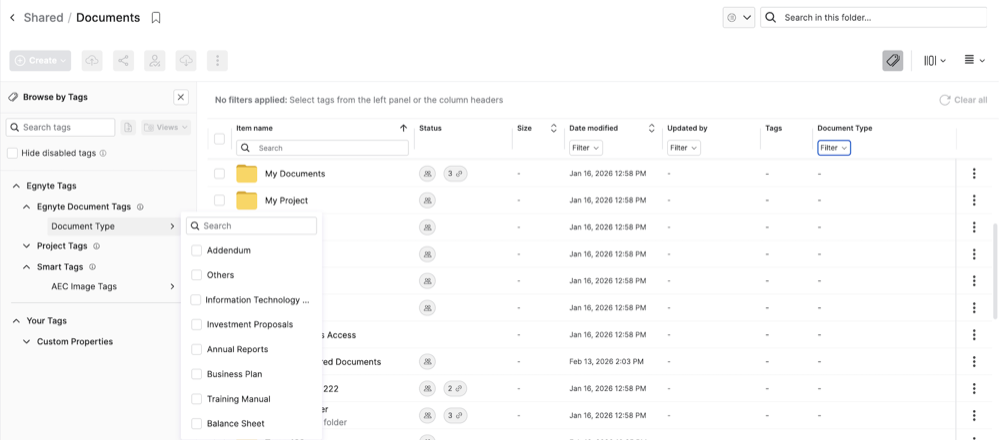Click the Item name search field
The width and height of the screenshot is (999, 440).
click(x=322, y=148)
